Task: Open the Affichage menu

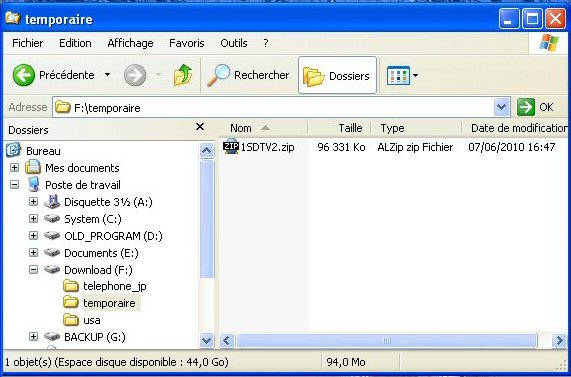Action: [130, 43]
